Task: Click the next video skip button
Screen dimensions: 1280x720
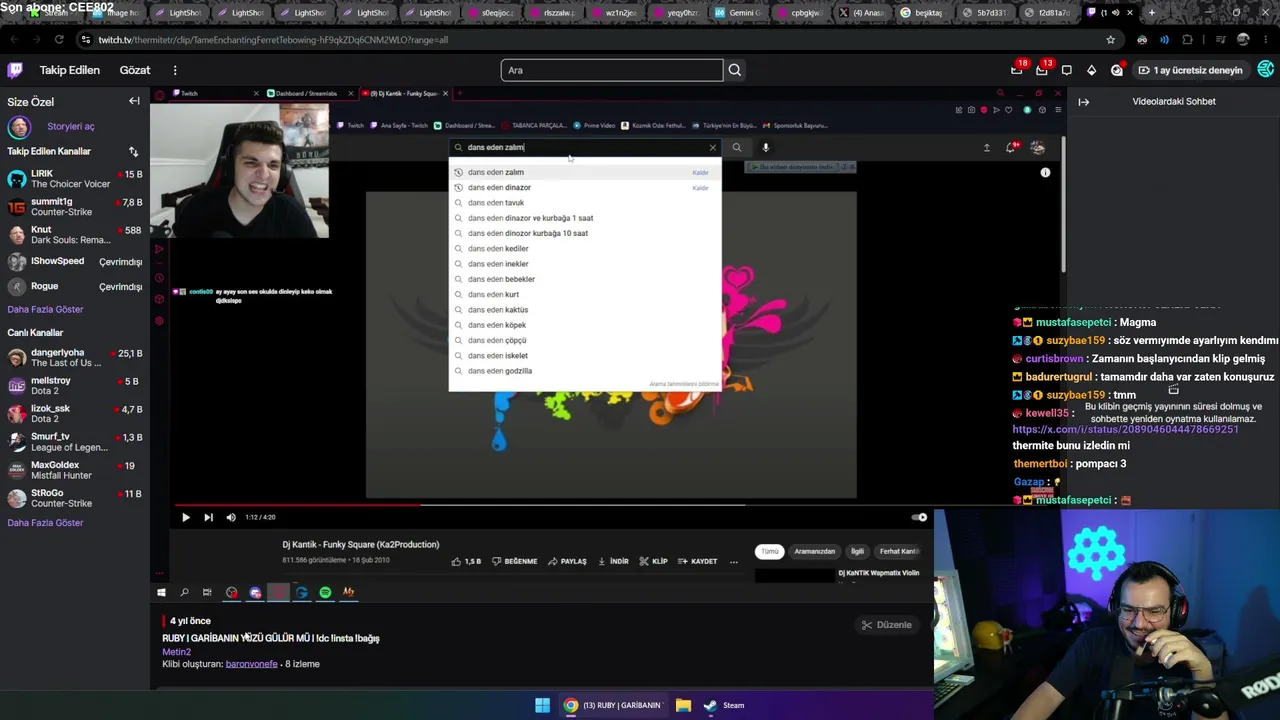Action: coord(208,517)
